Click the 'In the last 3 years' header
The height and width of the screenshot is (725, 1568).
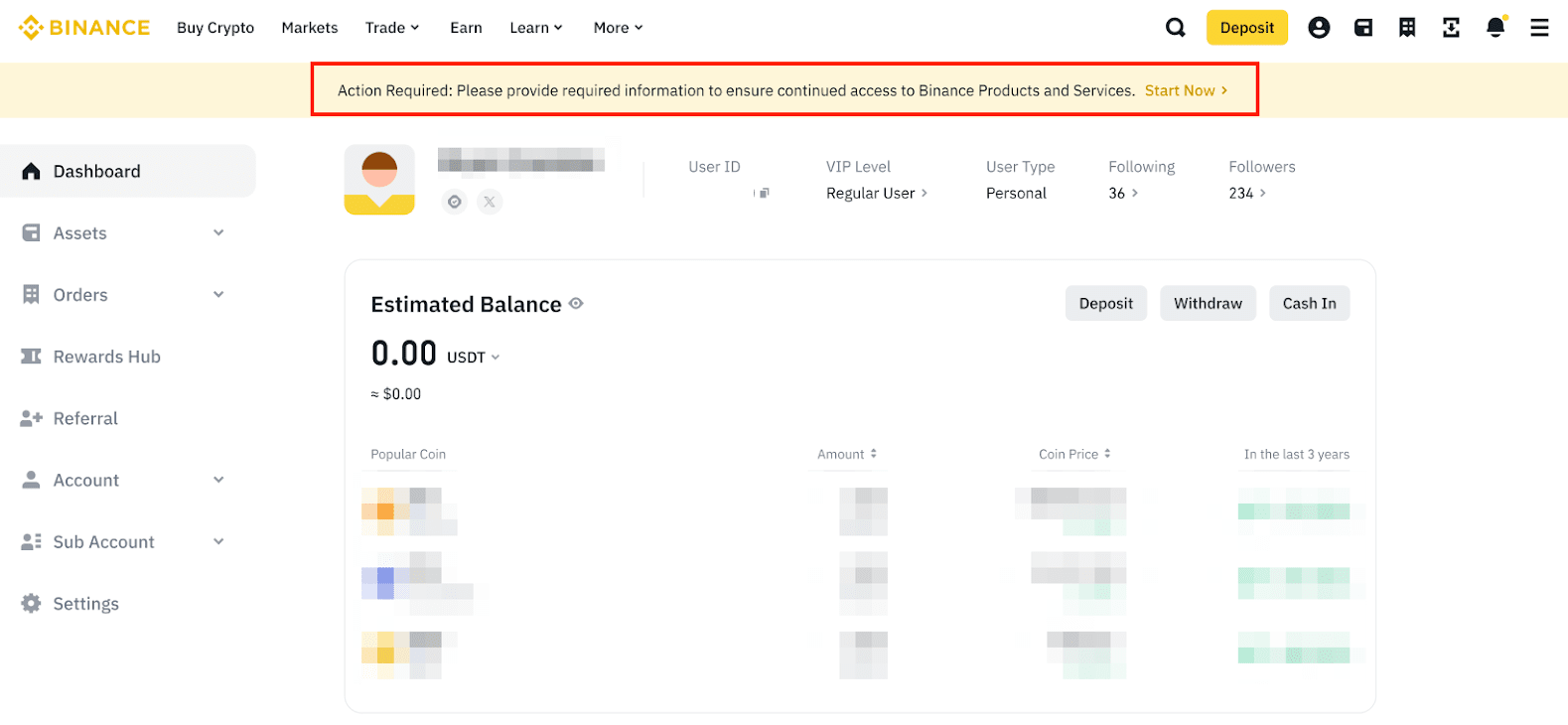[x=1297, y=454]
